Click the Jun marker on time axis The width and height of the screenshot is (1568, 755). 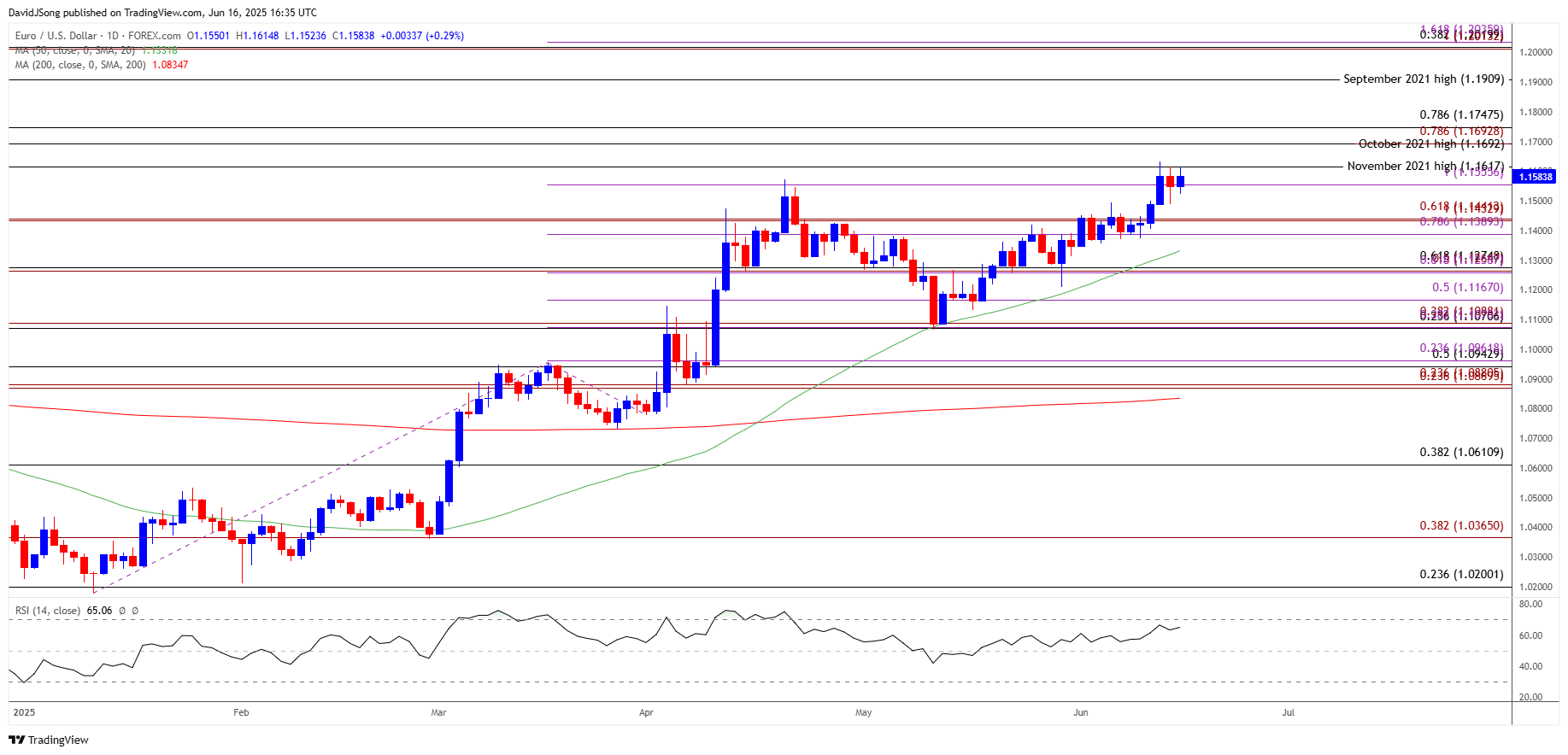(x=1081, y=712)
